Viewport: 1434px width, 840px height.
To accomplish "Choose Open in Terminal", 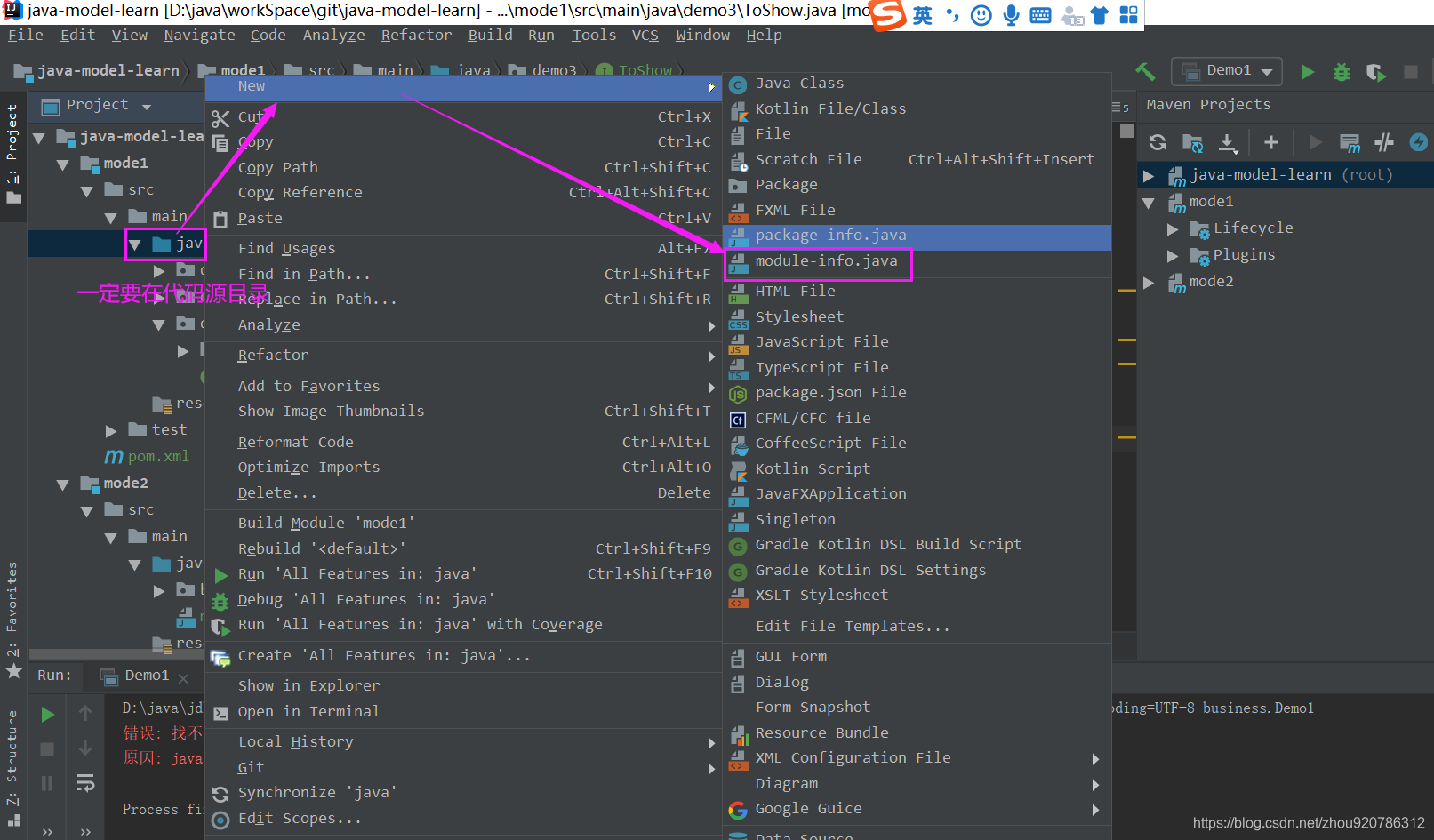I will (462, 711).
